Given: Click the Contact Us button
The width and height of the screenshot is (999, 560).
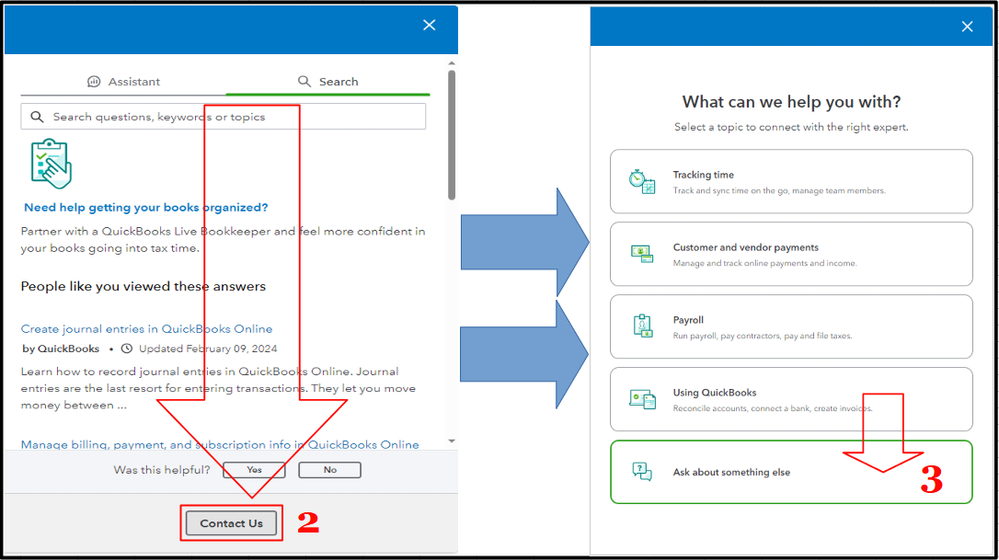Looking at the screenshot, I should coord(231,523).
